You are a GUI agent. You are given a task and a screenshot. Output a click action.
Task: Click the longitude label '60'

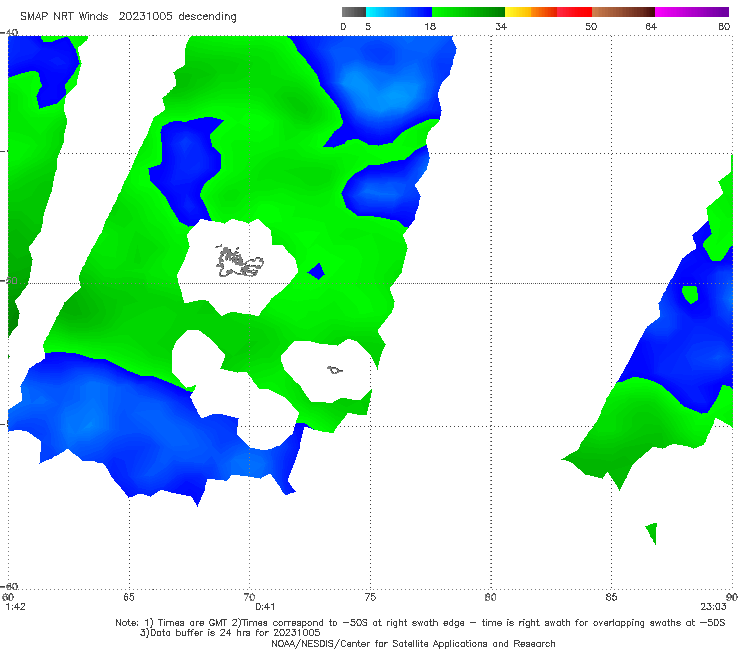(8, 597)
